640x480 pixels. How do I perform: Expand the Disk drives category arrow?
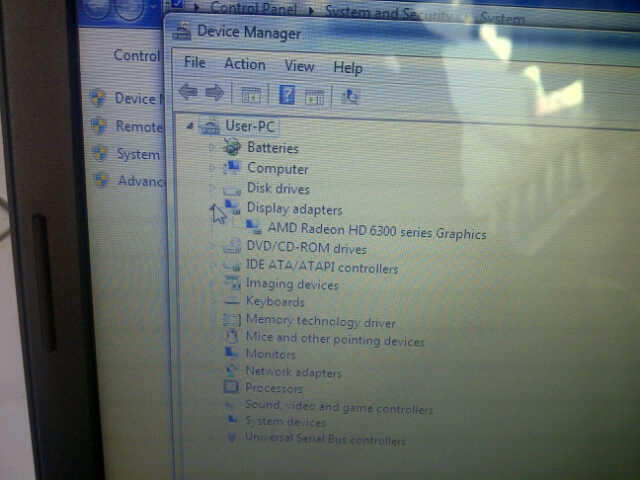tap(211, 188)
